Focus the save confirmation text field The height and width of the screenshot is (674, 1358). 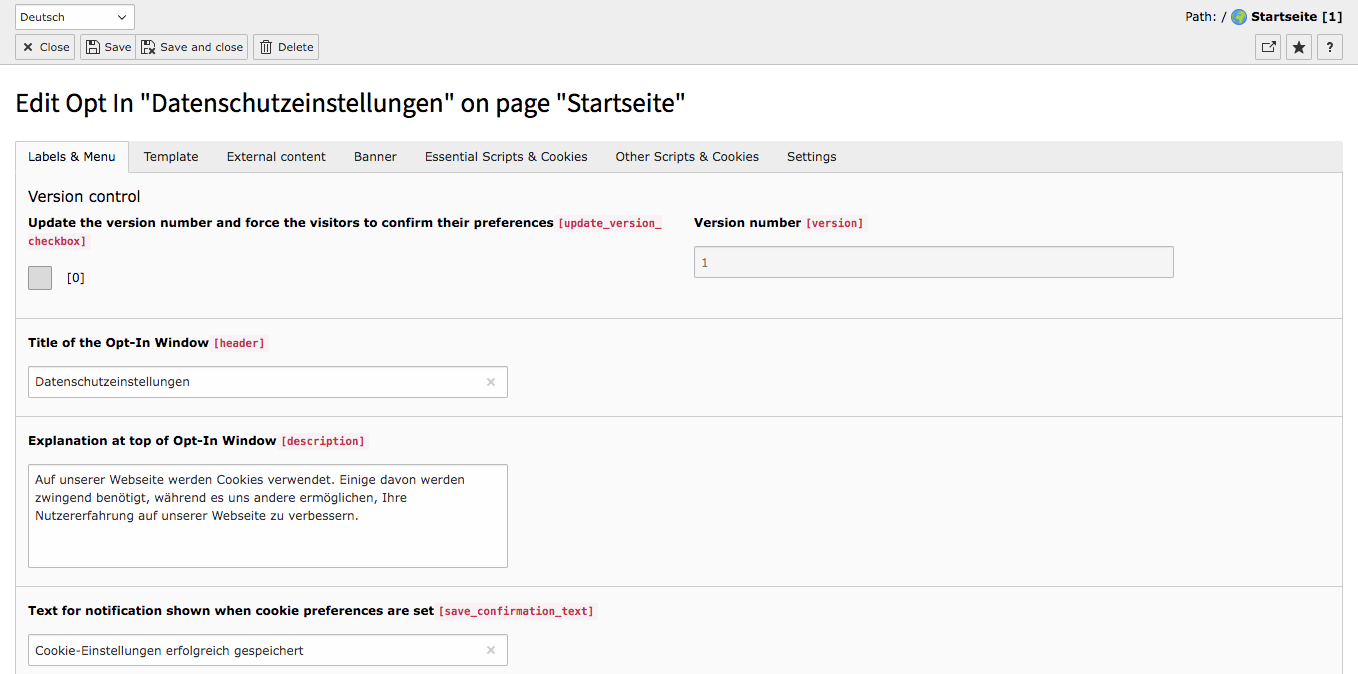267,650
